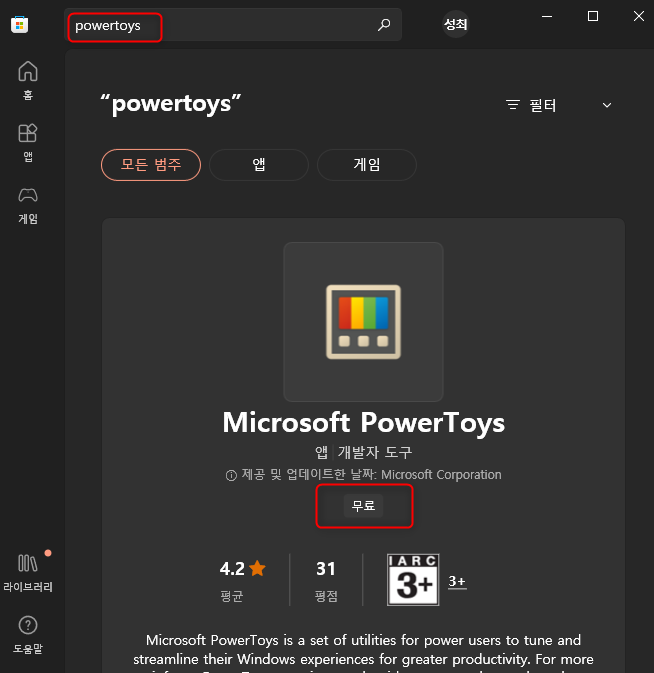The height and width of the screenshot is (673, 654).
Task: Open the 3+ age rating link
Action: pyautogui.click(x=457, y=581)
